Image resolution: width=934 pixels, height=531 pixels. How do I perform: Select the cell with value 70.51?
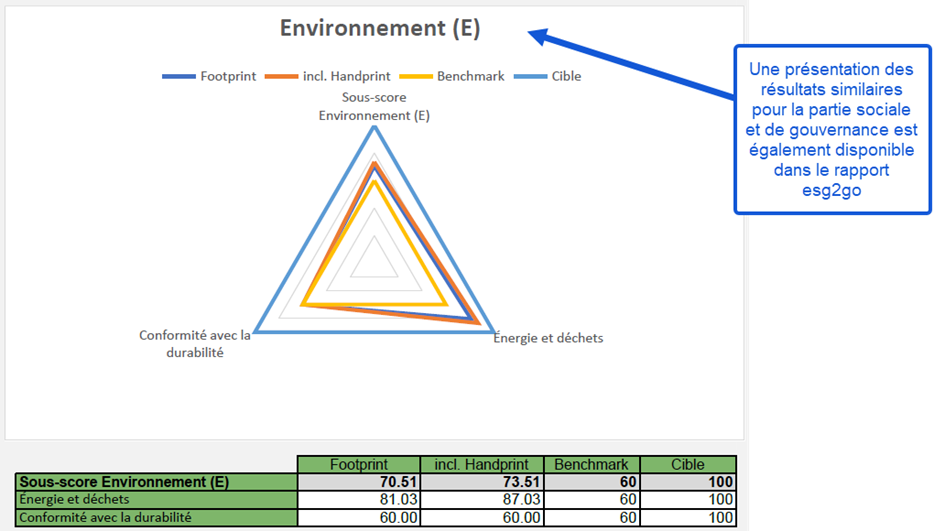[x=358, y=482]
